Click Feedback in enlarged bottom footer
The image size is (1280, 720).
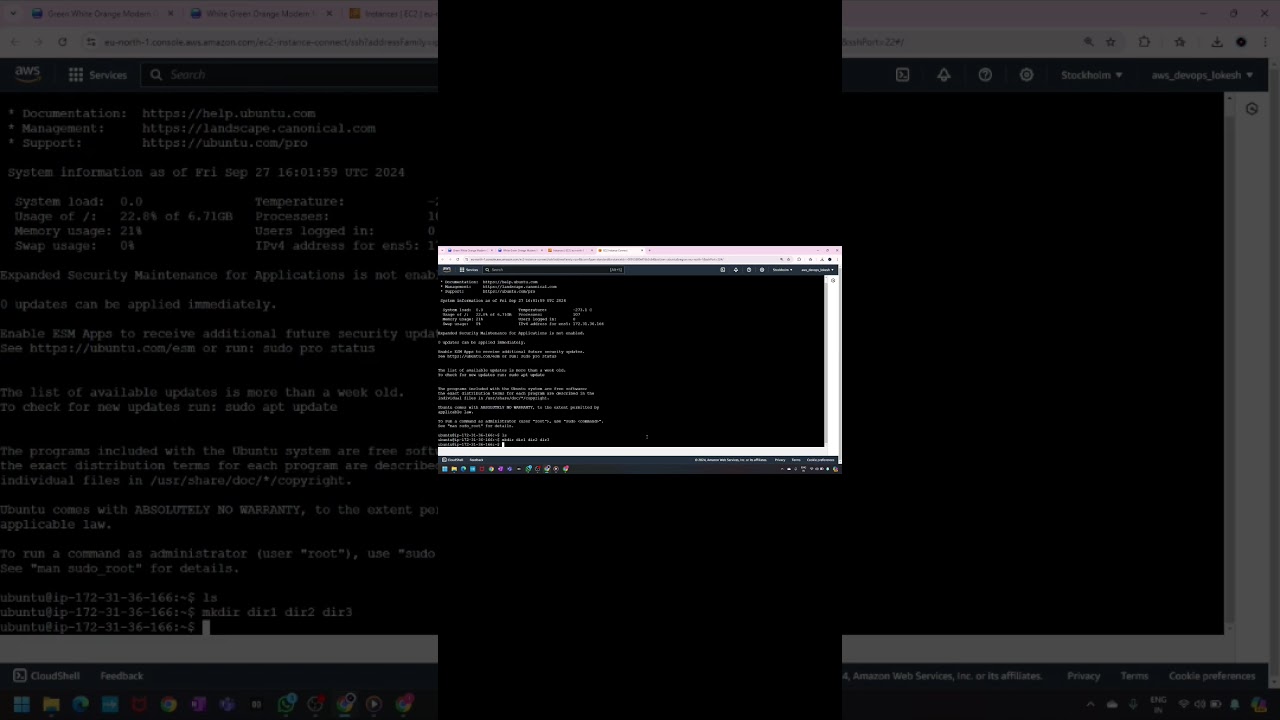tap(122, 676)
